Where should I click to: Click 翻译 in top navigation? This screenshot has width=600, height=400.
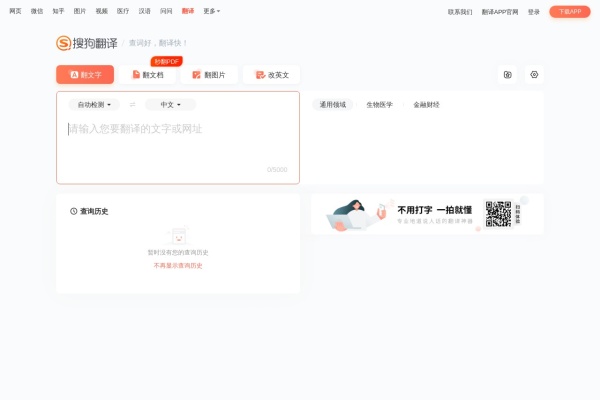pos(188,11)
